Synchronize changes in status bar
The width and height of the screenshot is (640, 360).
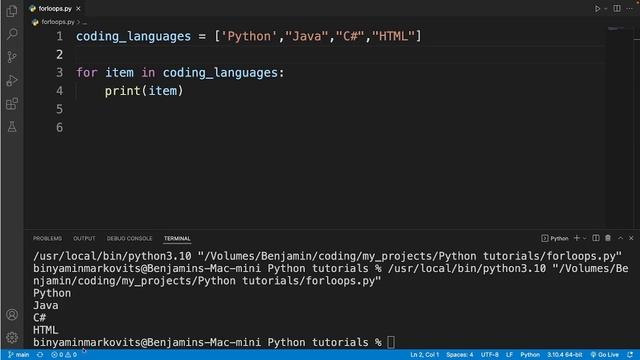coord(40,355)
